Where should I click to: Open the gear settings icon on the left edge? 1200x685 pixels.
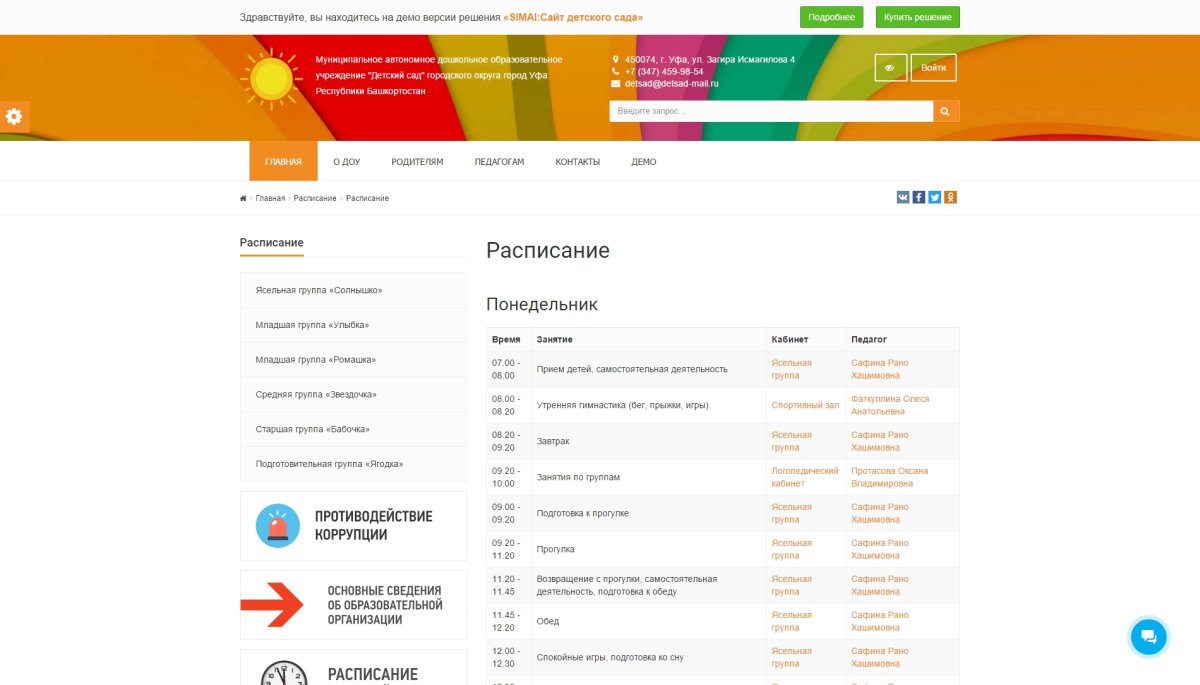(x=13, y=116)
